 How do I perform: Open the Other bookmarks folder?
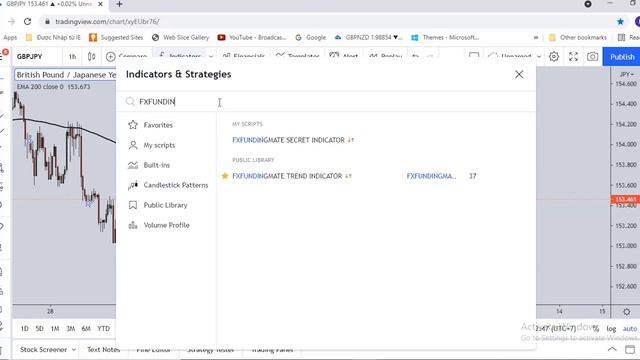tap(578, 38)
